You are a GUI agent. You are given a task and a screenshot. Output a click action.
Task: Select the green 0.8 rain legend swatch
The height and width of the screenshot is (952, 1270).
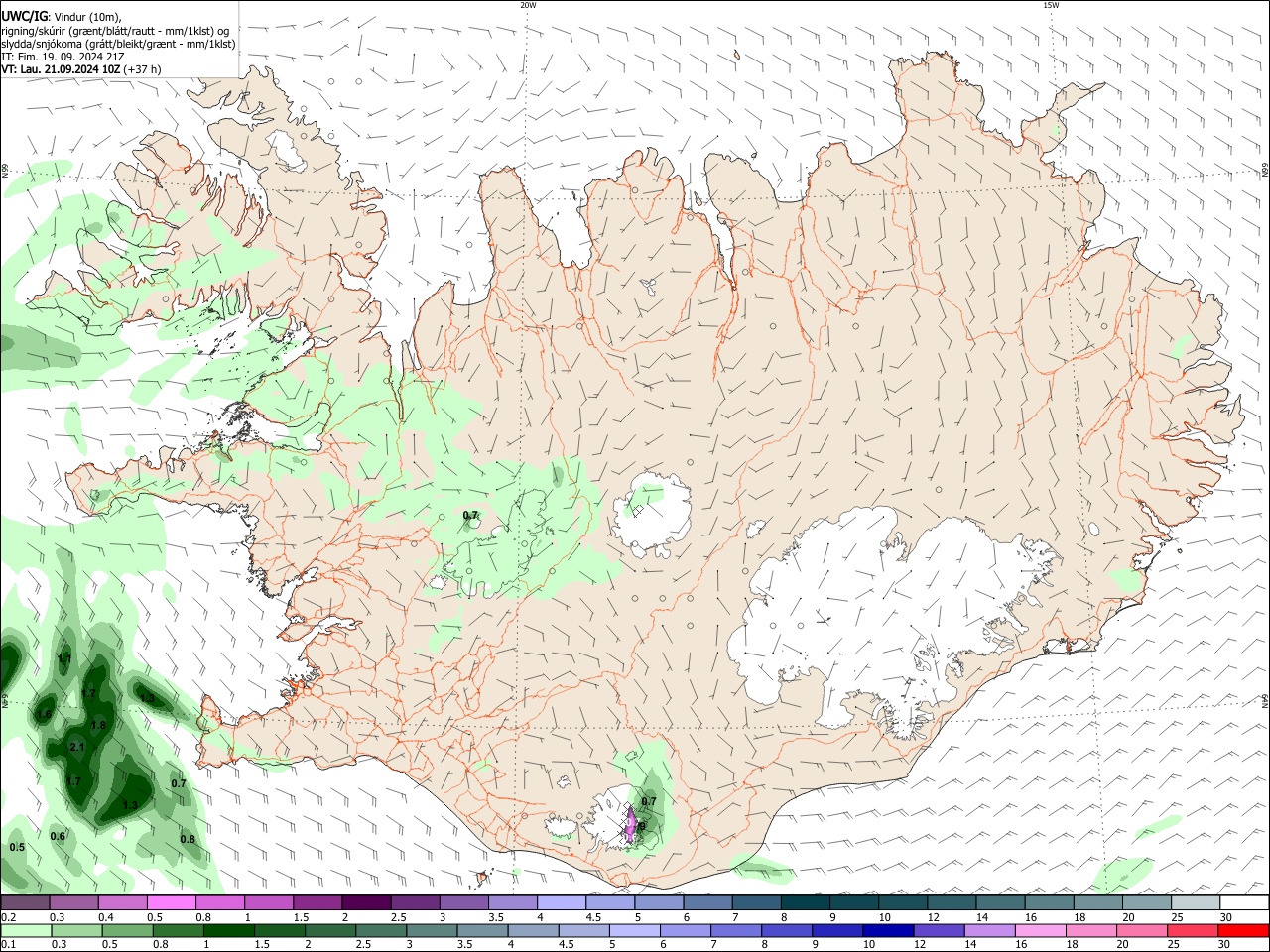tap(179, 930)
